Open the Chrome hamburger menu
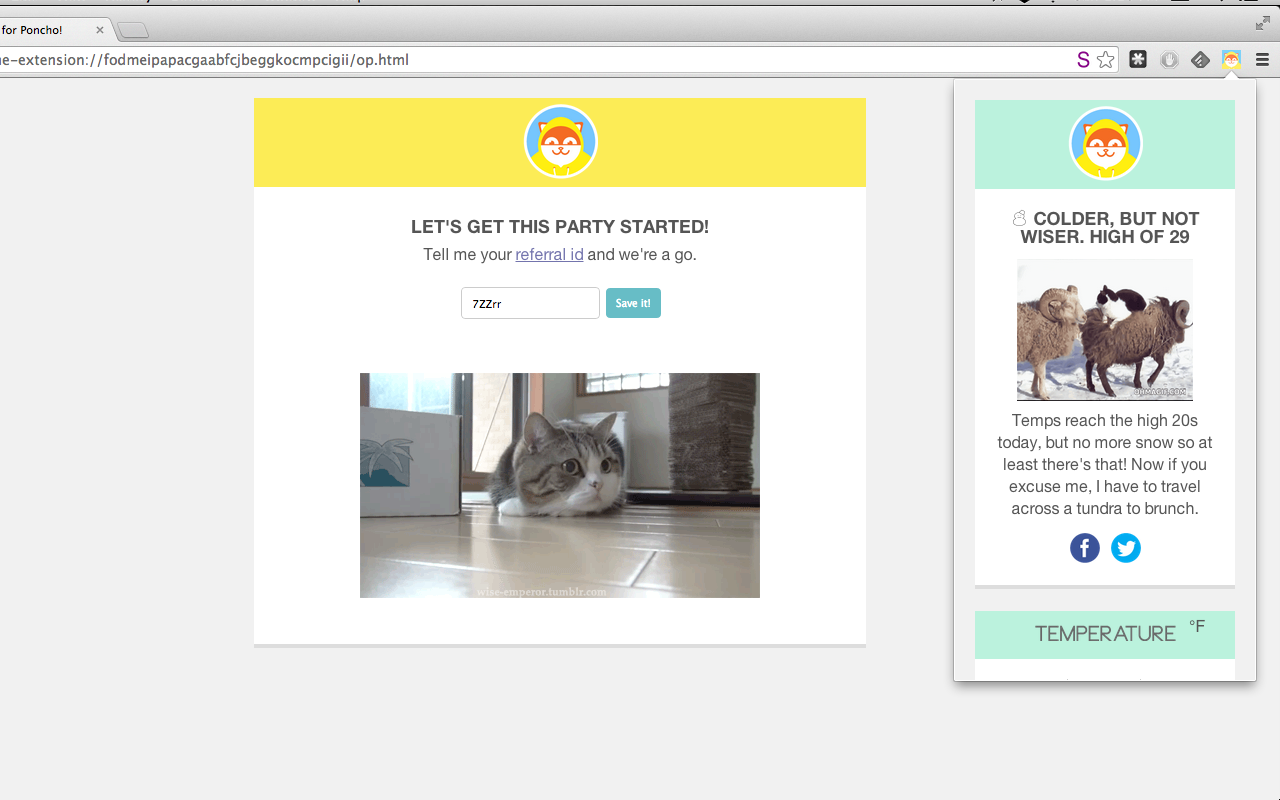1280x800 pixels. (1262, 60)
